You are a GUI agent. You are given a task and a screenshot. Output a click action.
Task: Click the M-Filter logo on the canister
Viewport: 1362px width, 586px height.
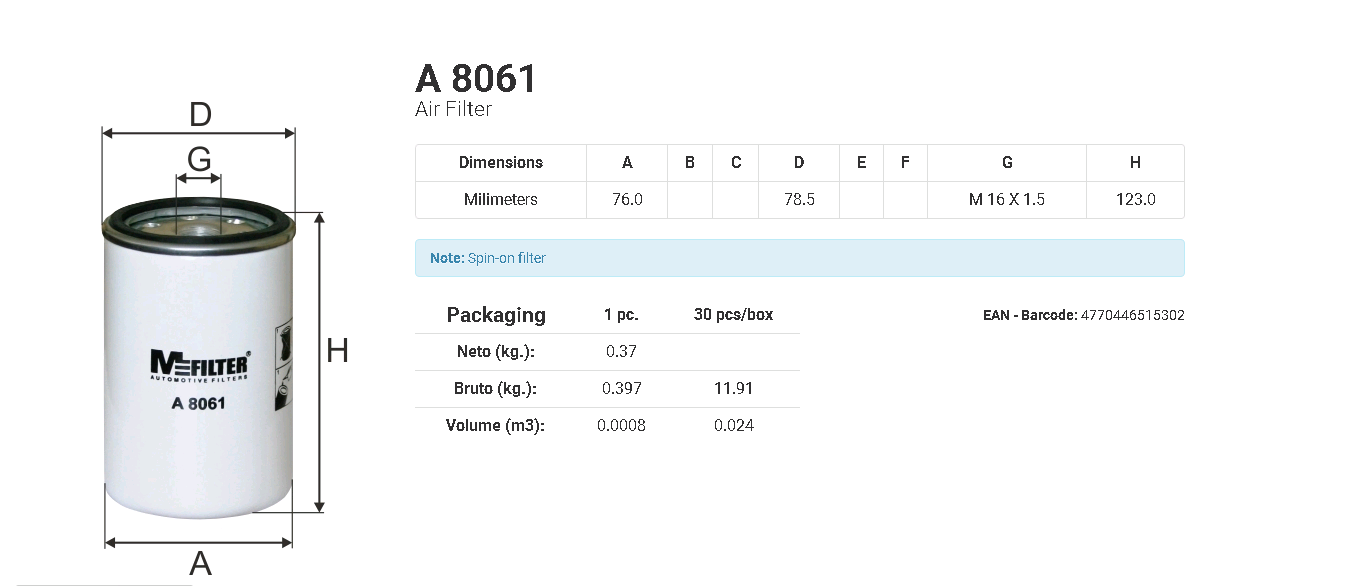pos(200,366)
